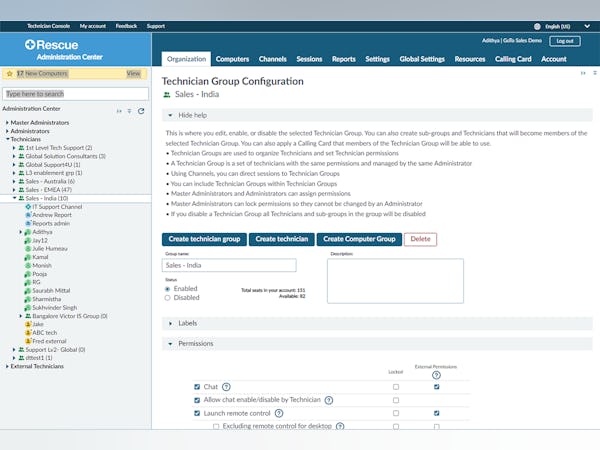Toggle the Chat permission checkbox

197,387
